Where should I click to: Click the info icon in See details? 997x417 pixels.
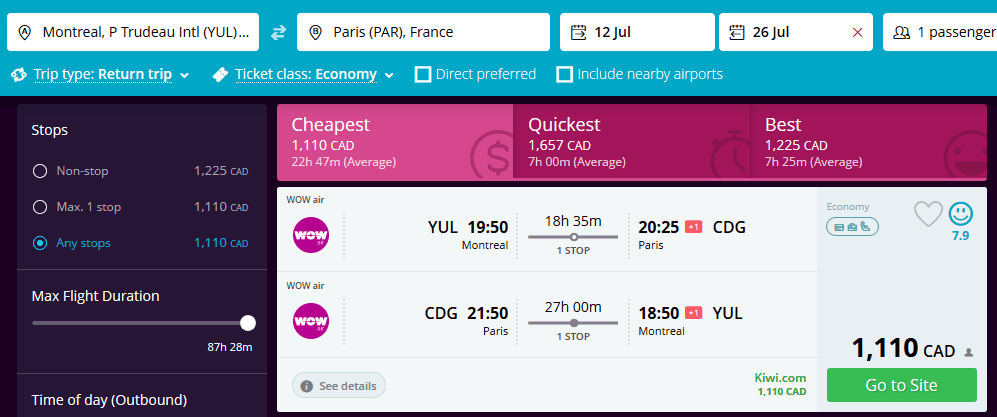pos(306,386)
